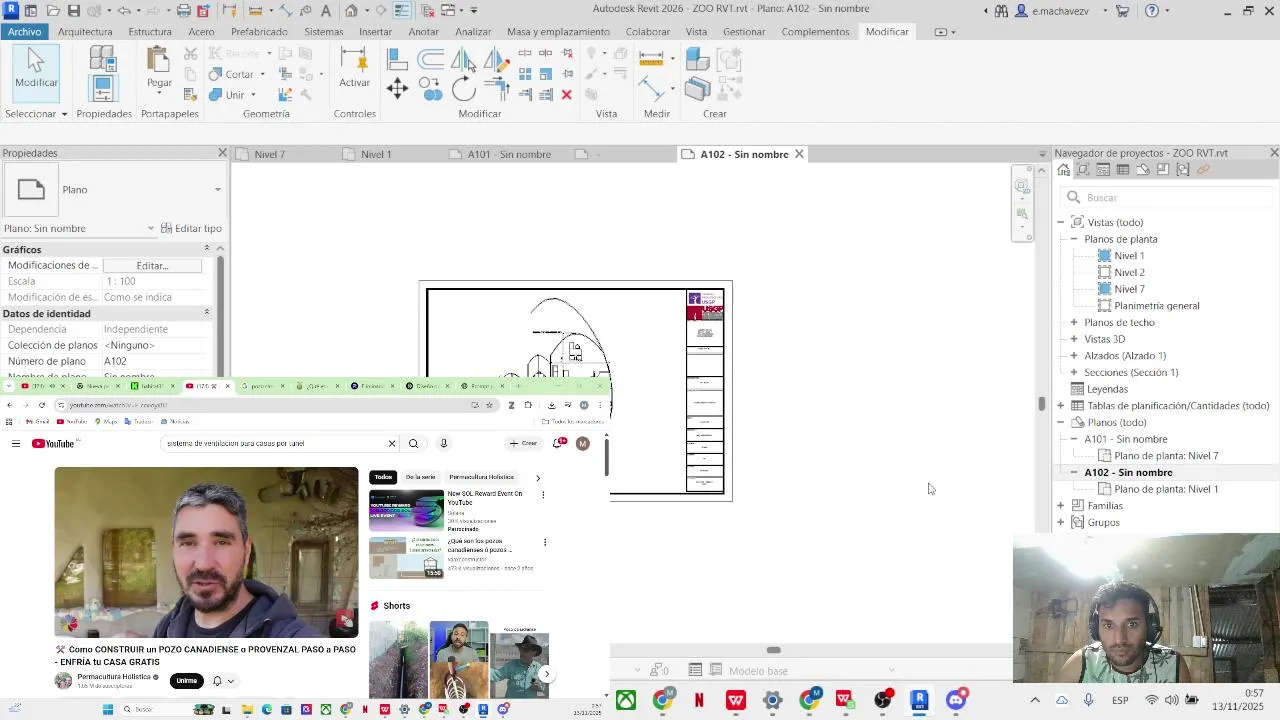Open the Unir dropdown arrow
Viewport: 1280px width, 720px height.
point(253,95)
